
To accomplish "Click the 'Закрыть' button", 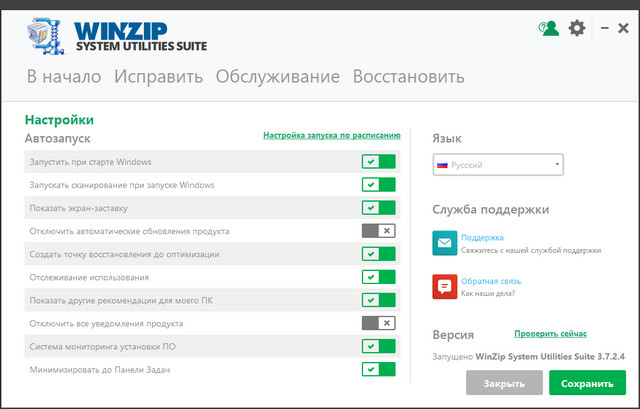I will [504, 383].
